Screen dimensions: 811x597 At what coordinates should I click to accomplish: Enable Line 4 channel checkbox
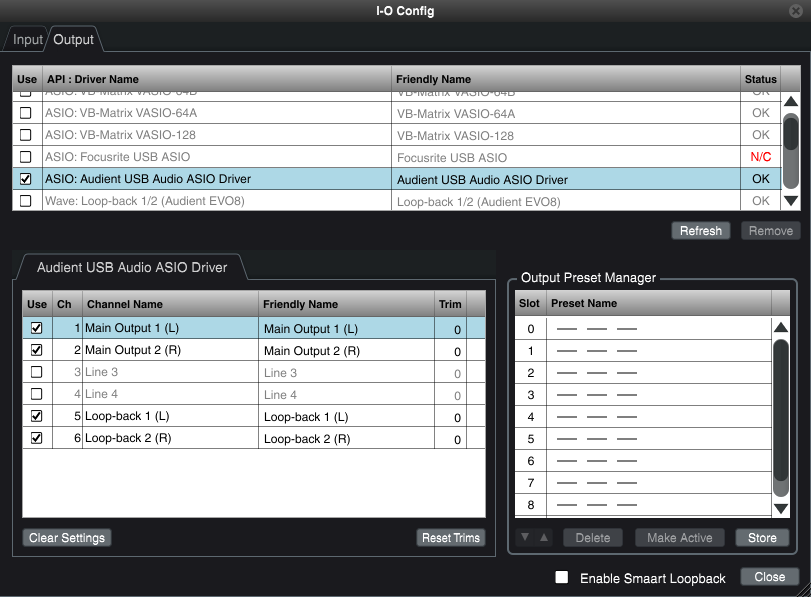click(x=37, y=394)
